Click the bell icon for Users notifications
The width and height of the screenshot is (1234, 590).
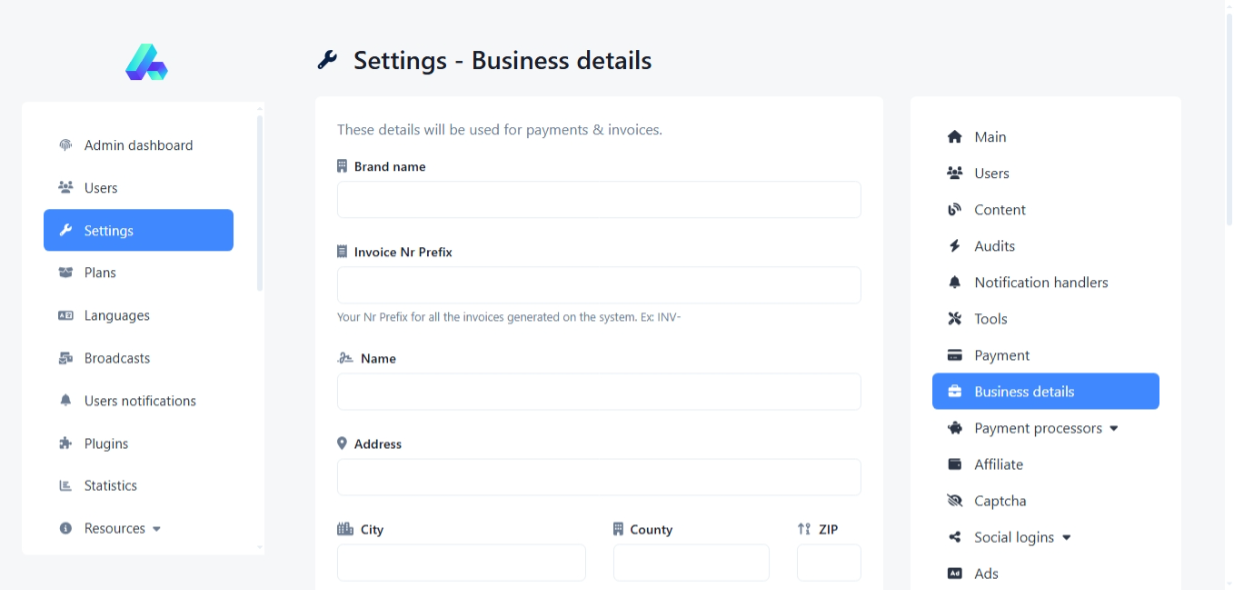tap(66, 401)
